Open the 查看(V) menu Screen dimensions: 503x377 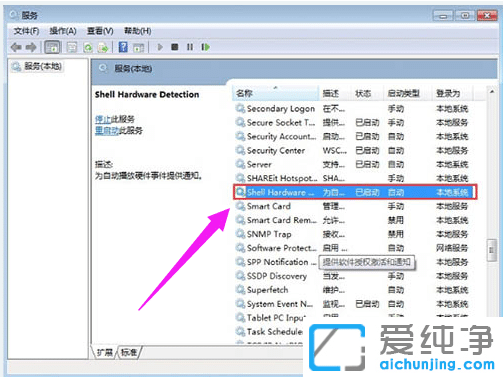100,31
